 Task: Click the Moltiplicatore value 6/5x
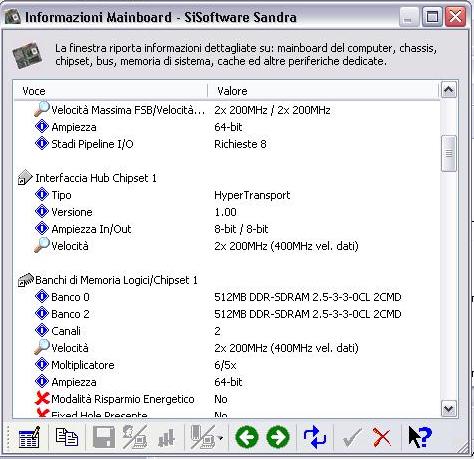point(225,365)
